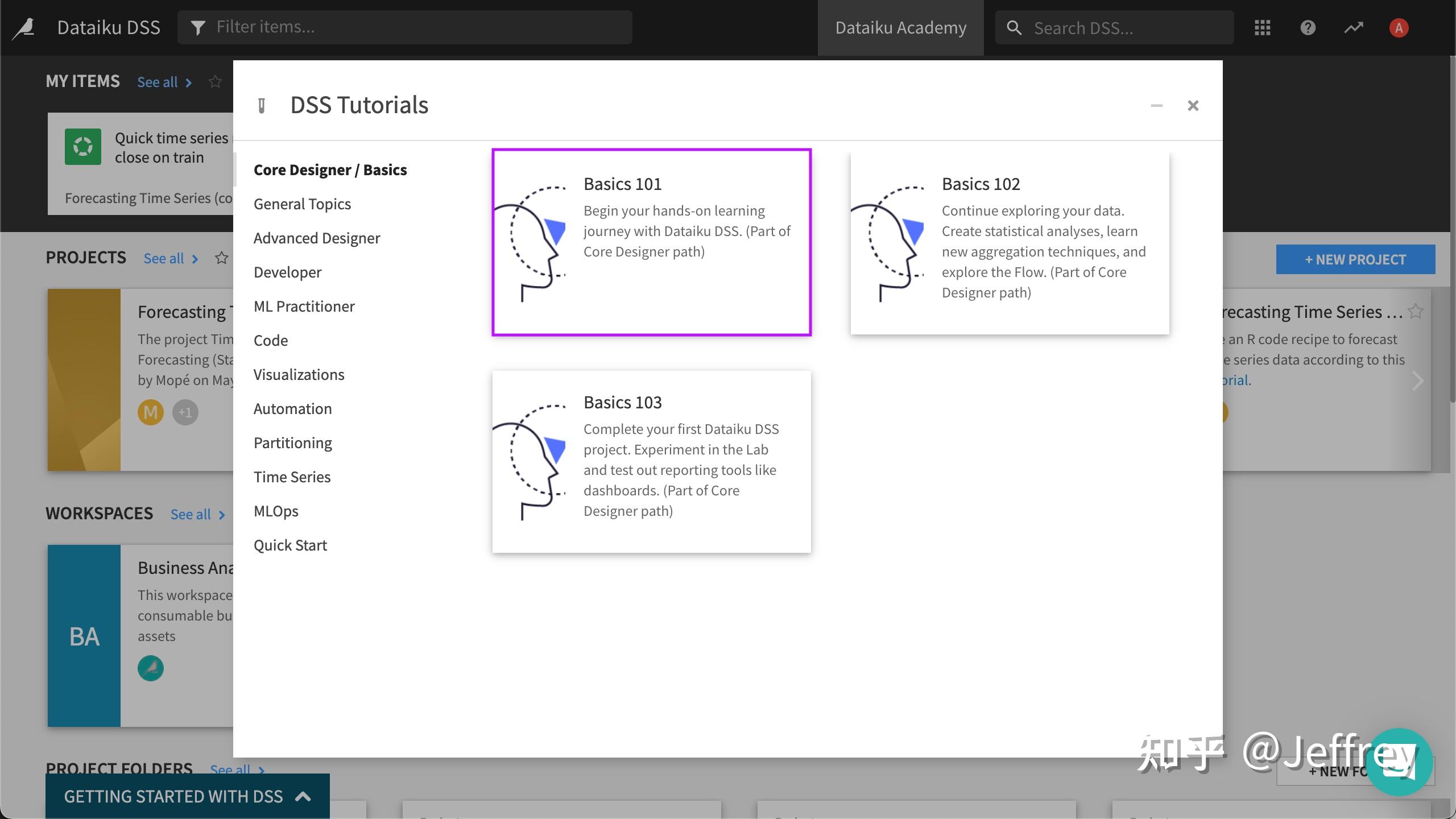The image size is (1456, 819).
Task: Click the green project icon in My Items
Action: pos(83,147)
